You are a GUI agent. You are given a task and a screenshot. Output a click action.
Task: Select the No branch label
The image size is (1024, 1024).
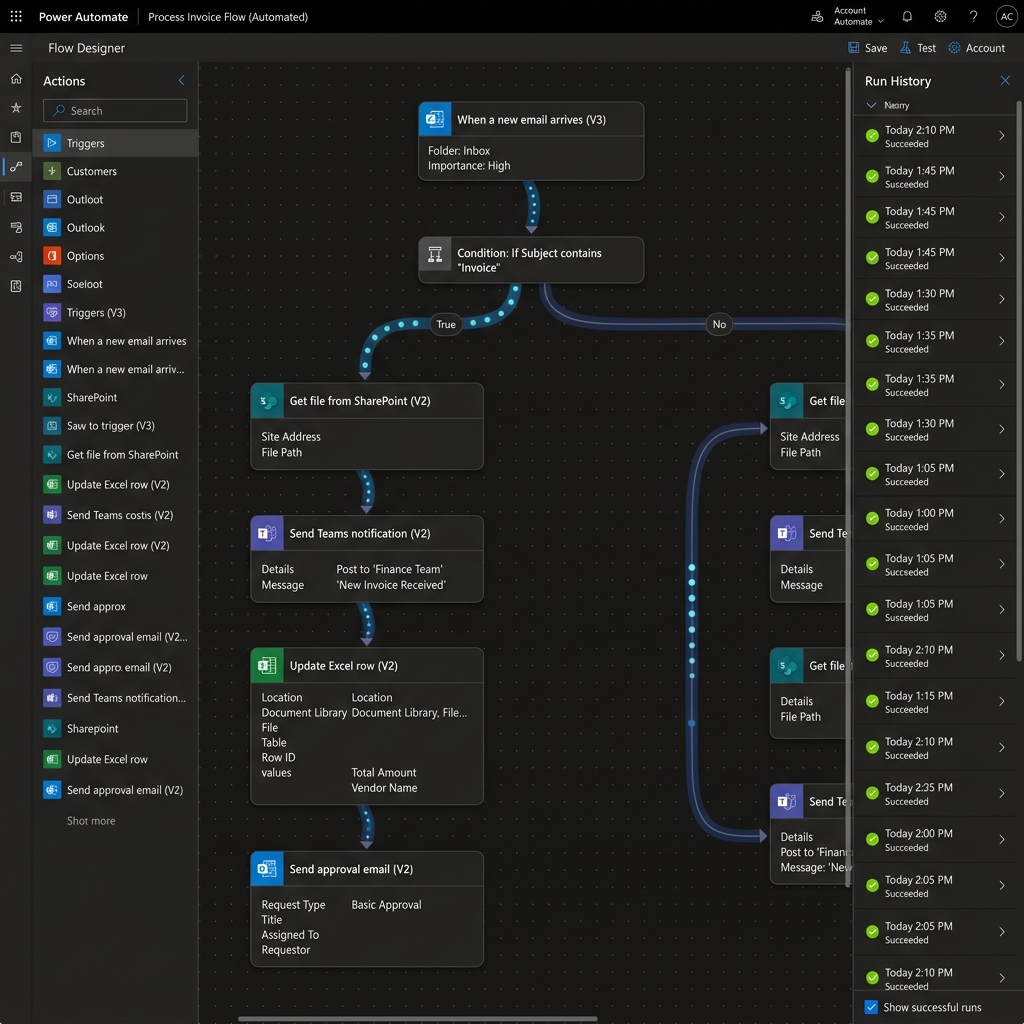point(719,324)
